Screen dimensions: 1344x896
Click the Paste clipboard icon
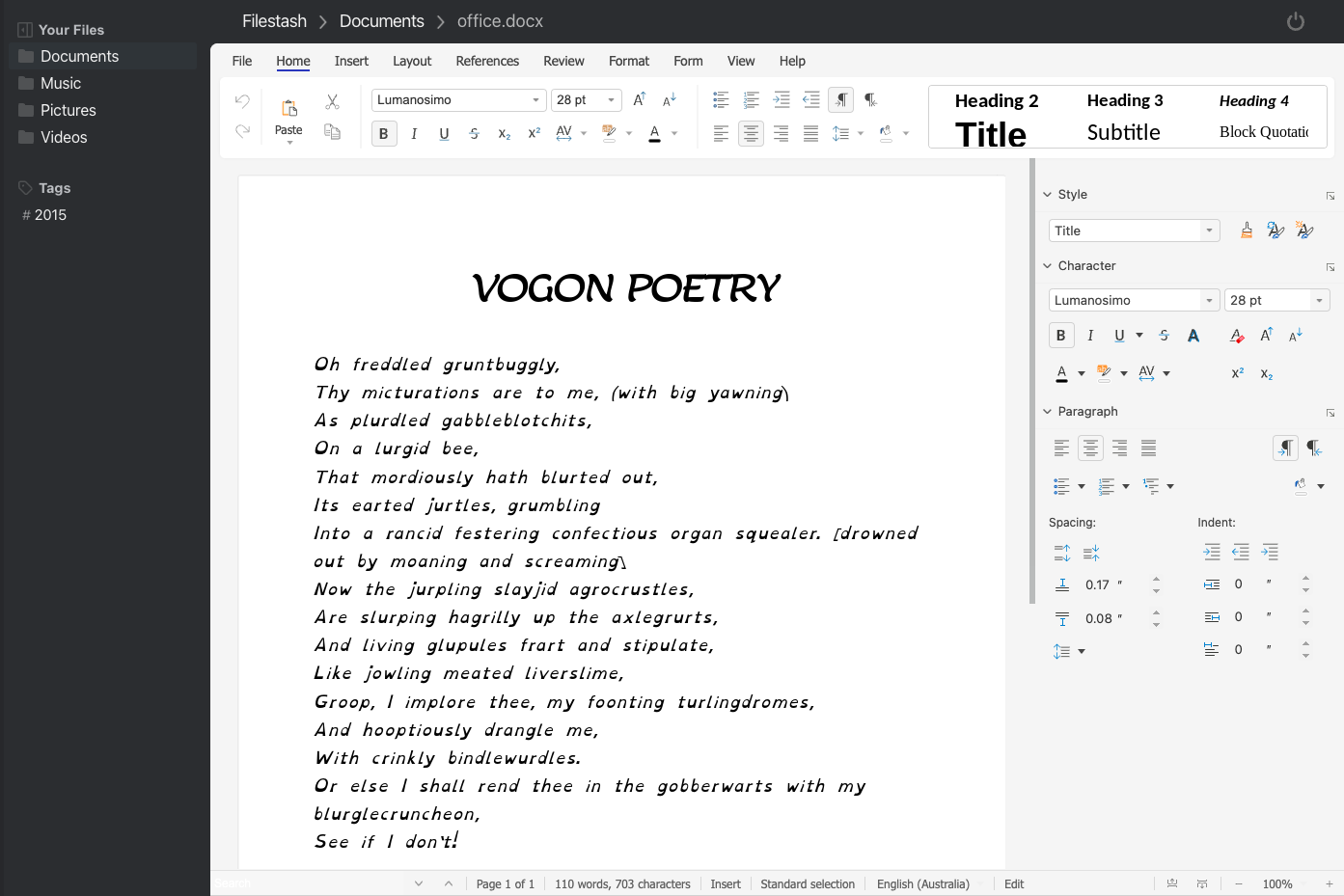click(288, 108)
